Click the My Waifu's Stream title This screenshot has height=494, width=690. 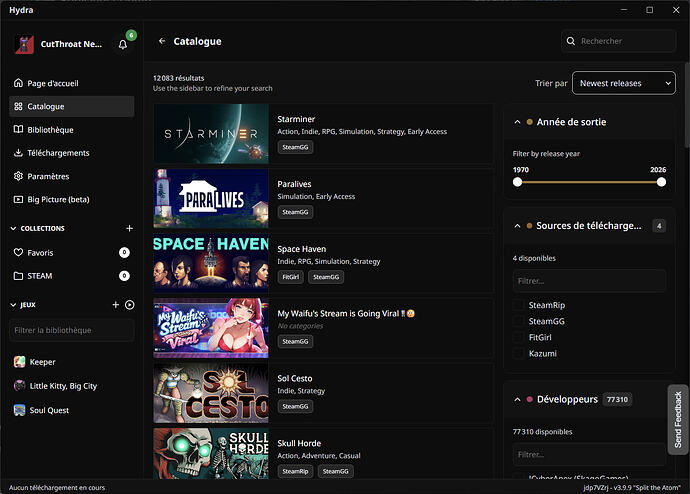pos(346,313)
